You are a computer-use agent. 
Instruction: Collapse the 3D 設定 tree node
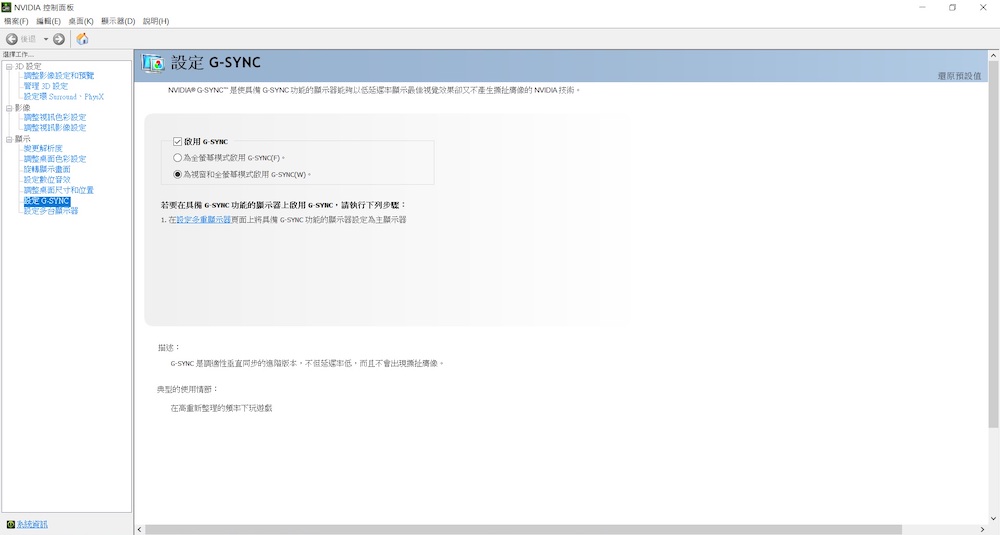[9, 66]
